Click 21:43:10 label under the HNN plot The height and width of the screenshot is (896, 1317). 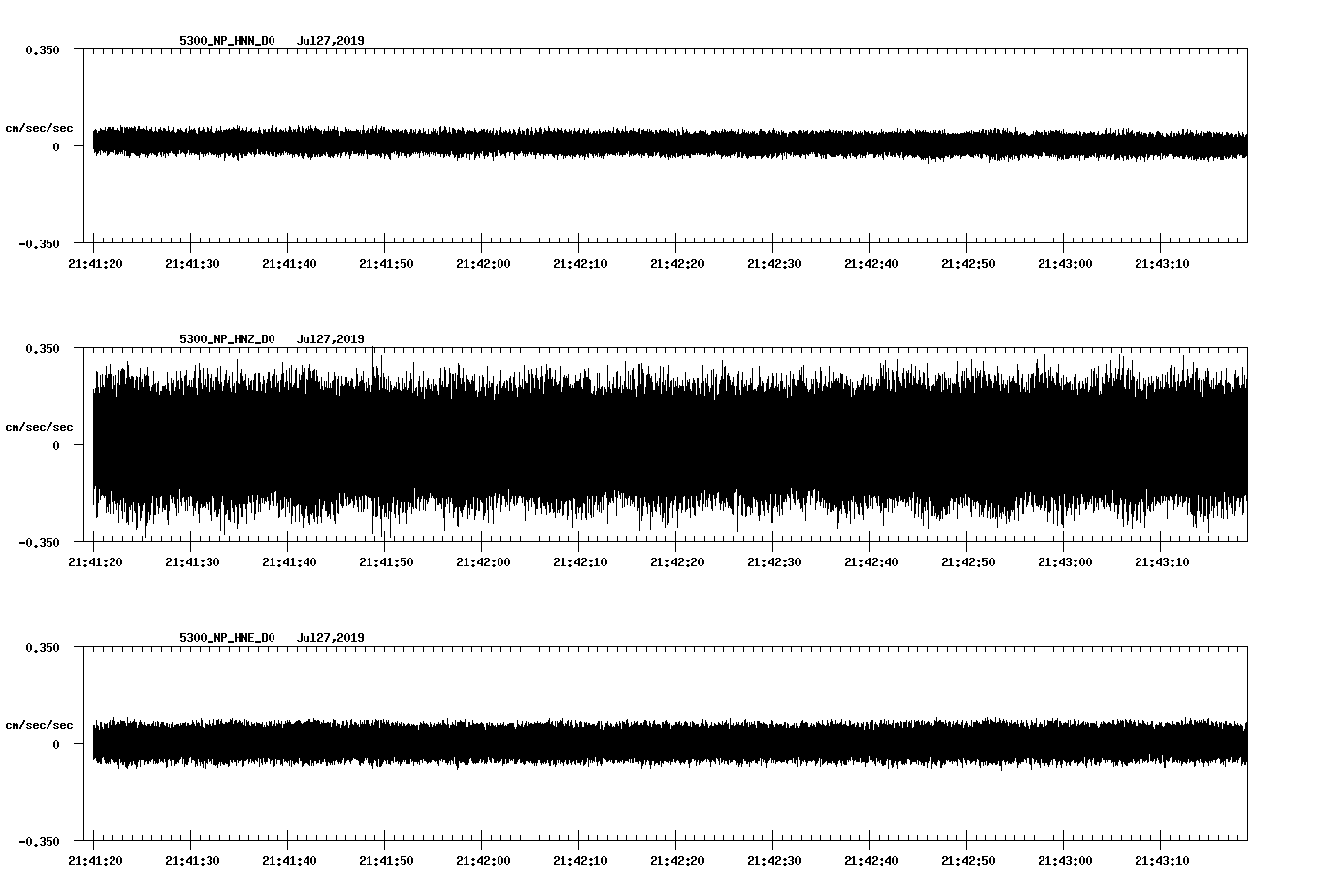click(1162, 264)
